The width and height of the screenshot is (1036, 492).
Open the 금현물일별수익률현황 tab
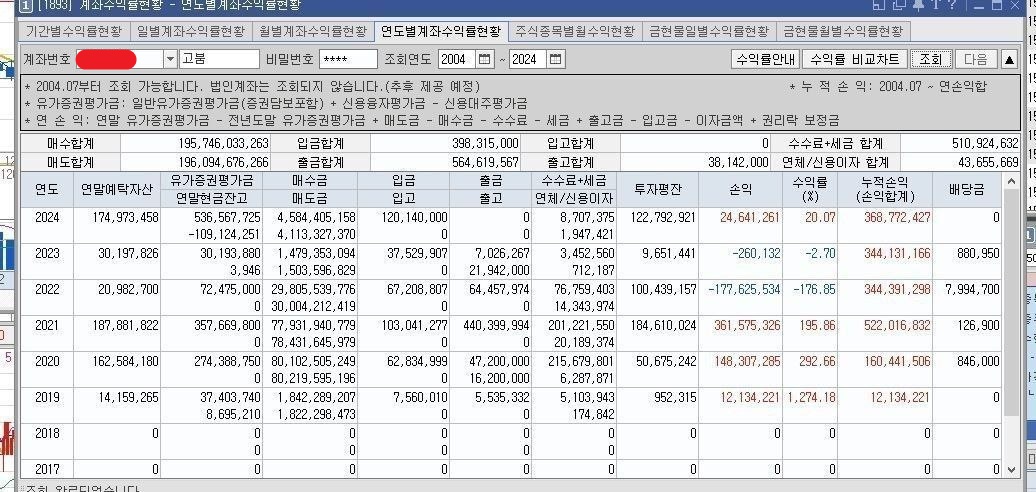(x=709, y=31)
